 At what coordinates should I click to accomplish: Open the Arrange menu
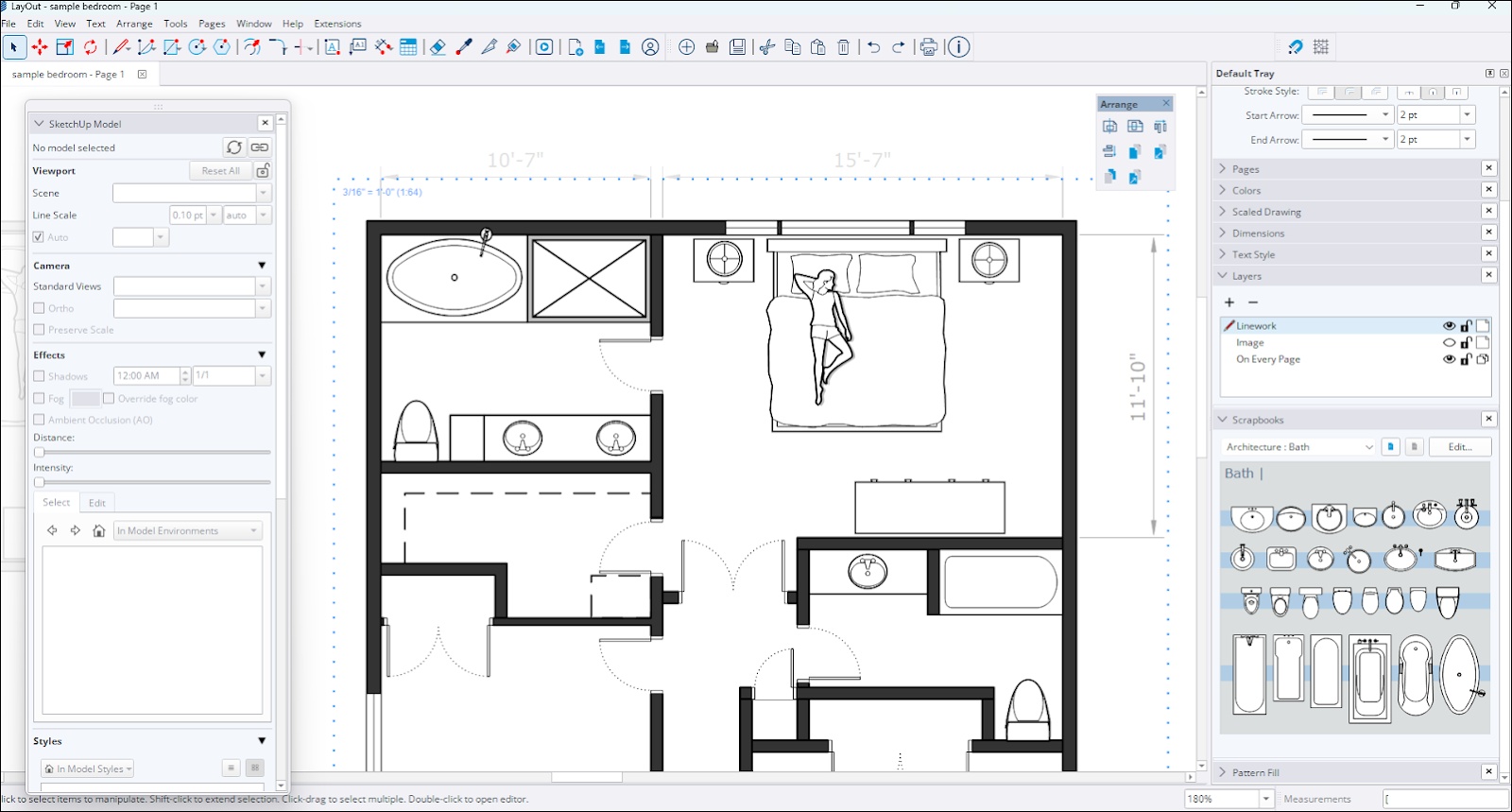click(x=134, y=24)
